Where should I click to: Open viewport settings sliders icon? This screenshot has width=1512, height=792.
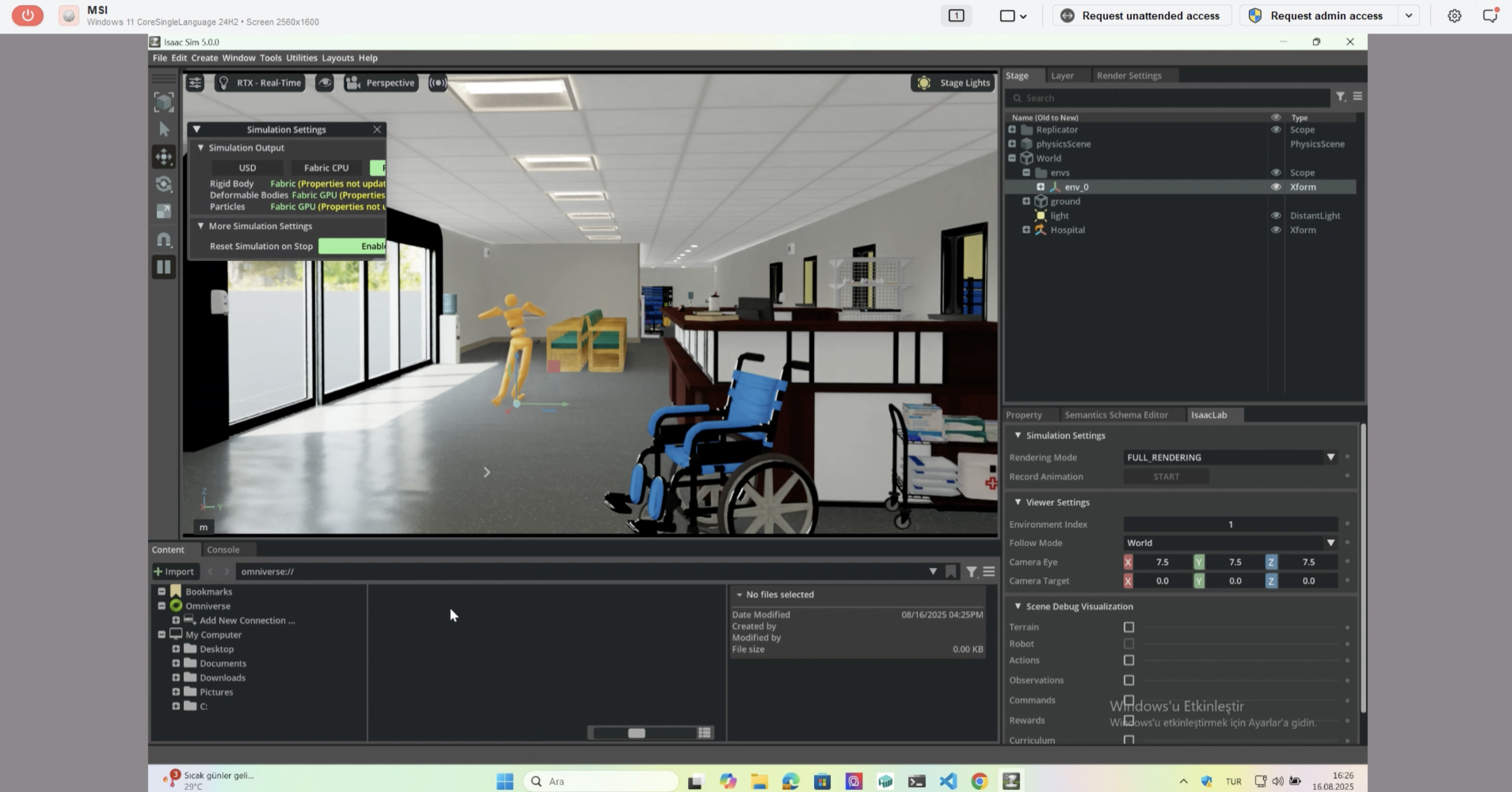point(195,83)
